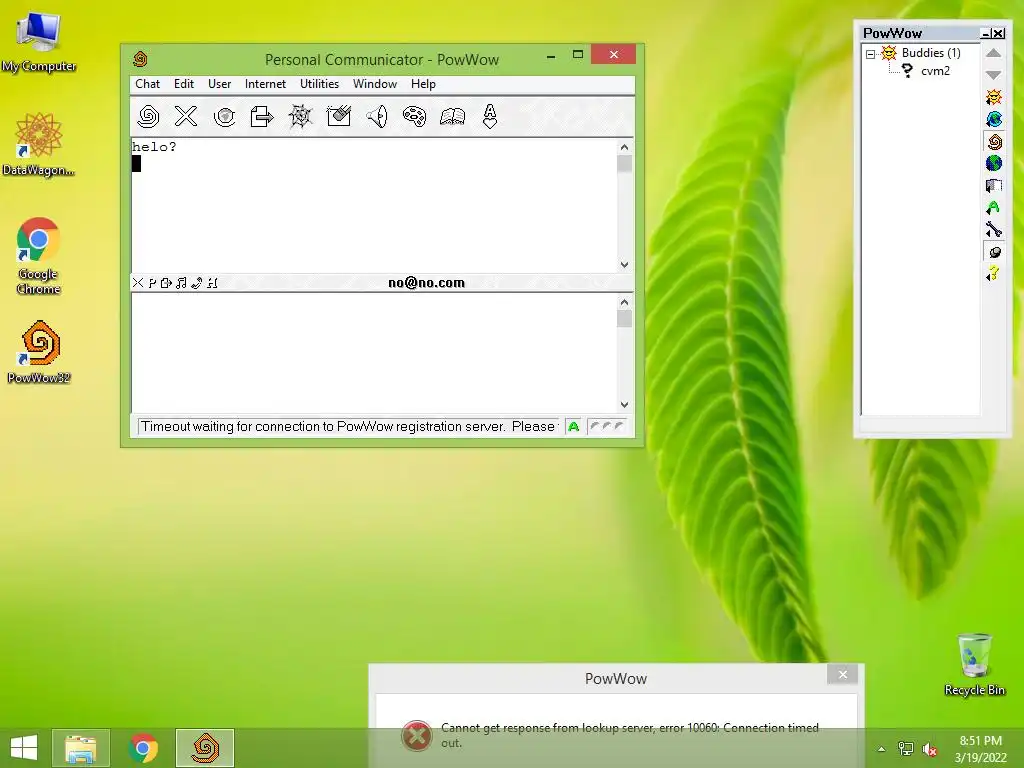Open Chrome from the taskbar
Viewport: 1024px width, 768px height.
pos(143,748)
